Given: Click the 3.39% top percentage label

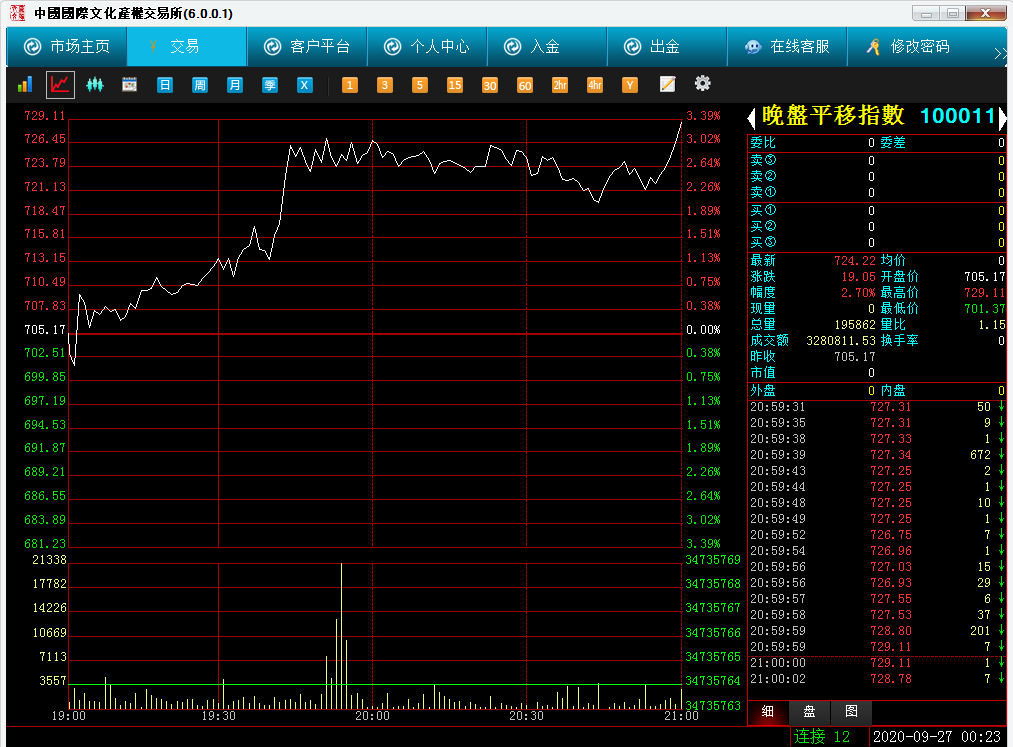Looking at the screenshot, I should [703, 116].
